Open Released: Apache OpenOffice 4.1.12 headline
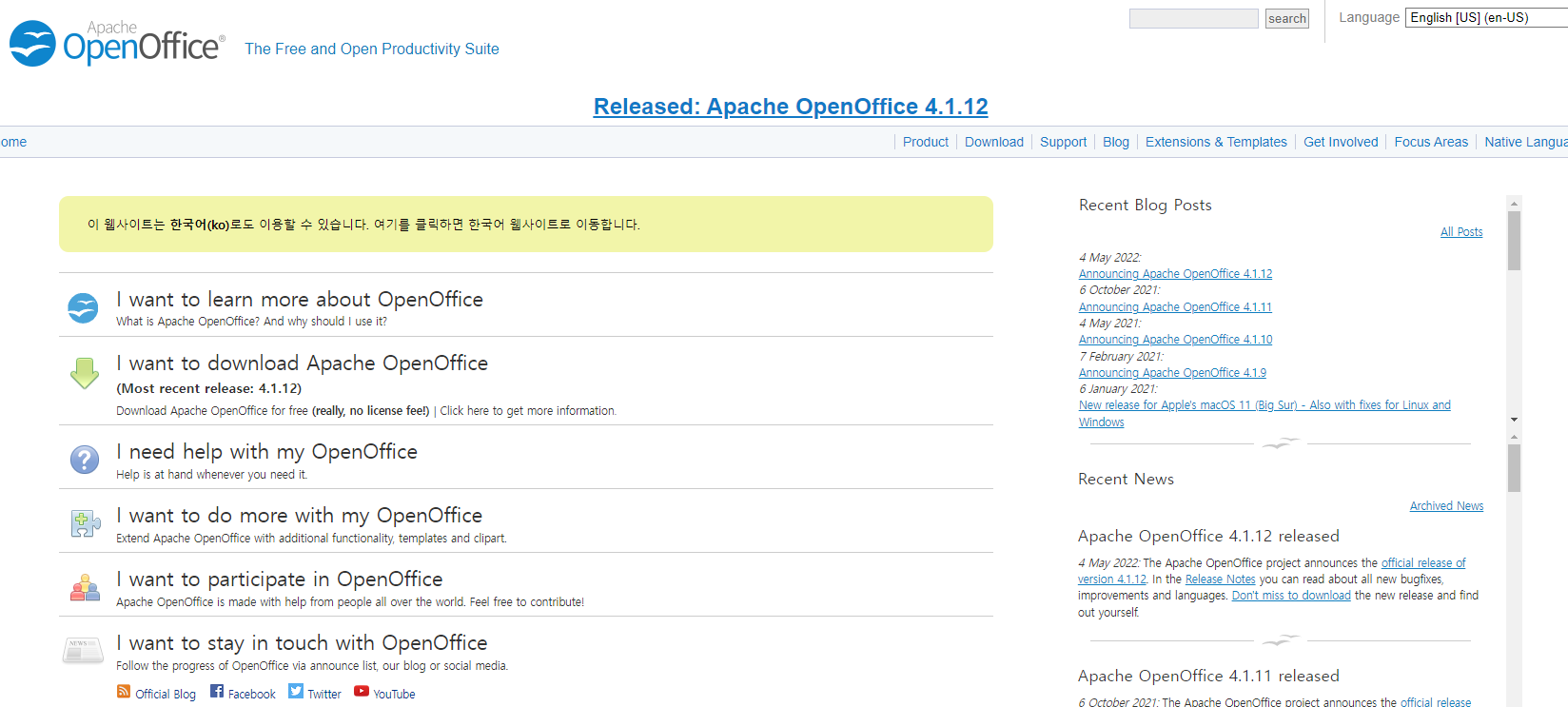This screenshot has width=1568, height=707. point(791,107)
